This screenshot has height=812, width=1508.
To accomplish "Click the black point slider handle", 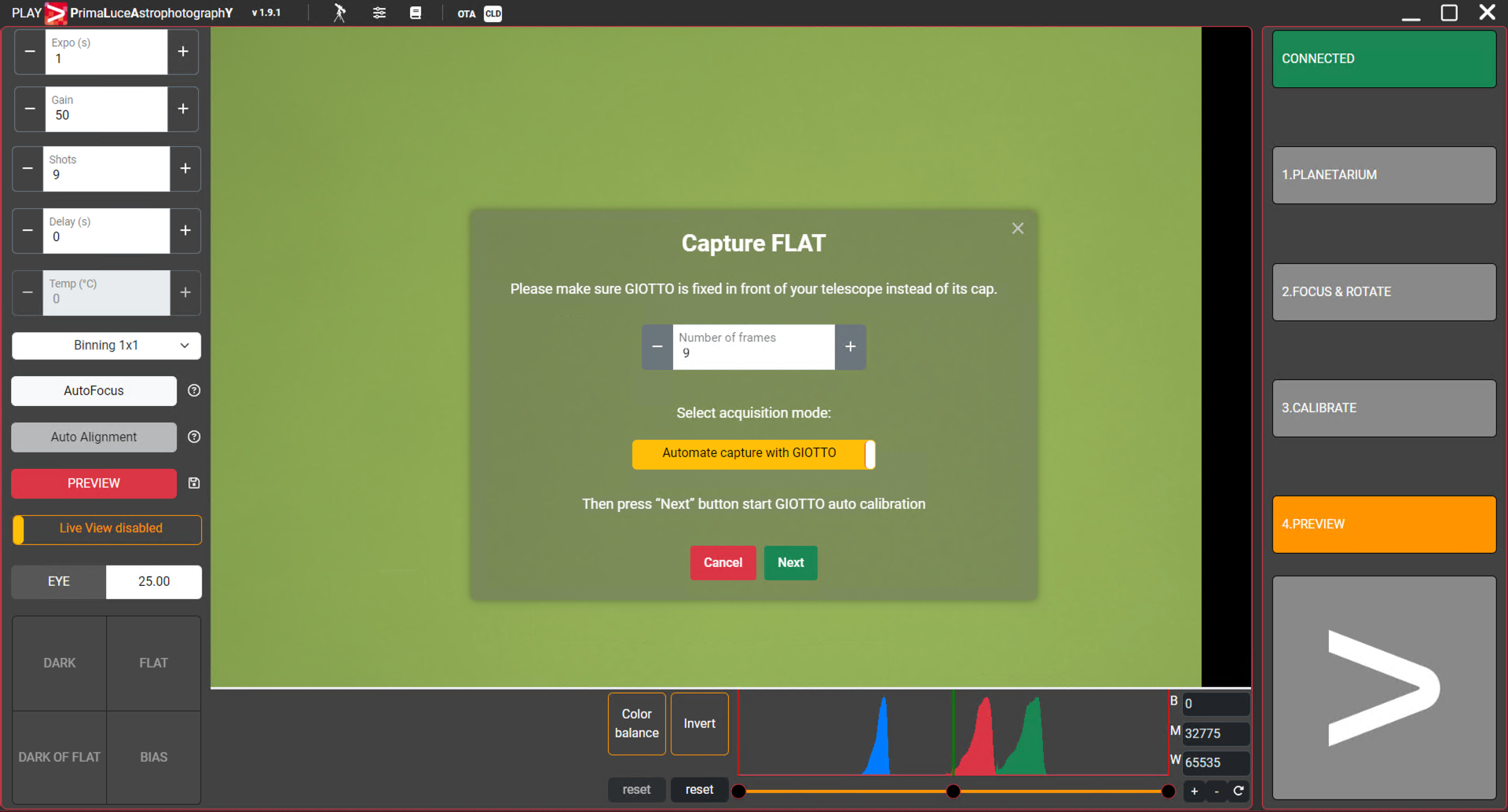I will point(739,792).
